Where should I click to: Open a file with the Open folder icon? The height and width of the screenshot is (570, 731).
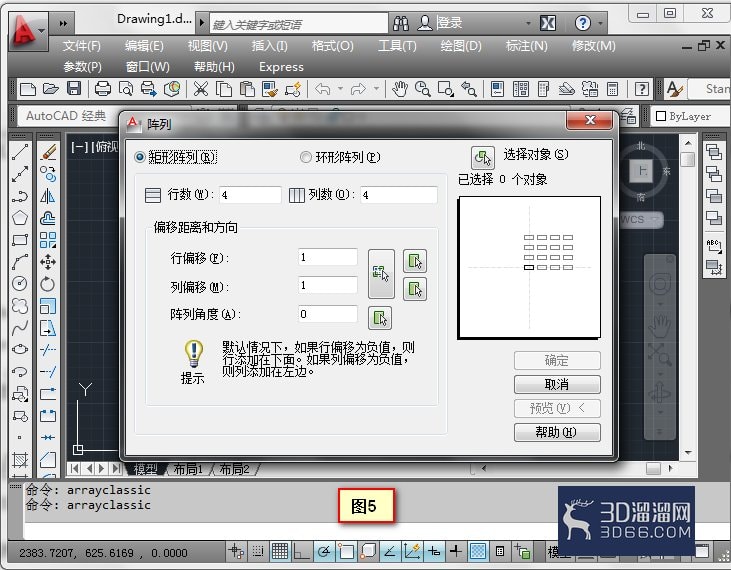[x=51, y=89]
